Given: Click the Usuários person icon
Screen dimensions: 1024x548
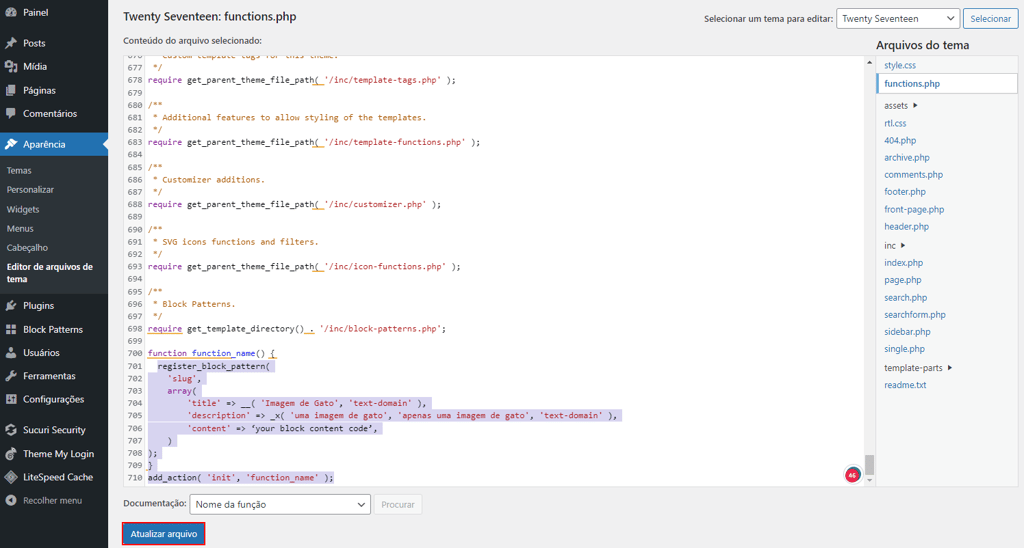Looking at the screenshot, I should tap(11, 353).
